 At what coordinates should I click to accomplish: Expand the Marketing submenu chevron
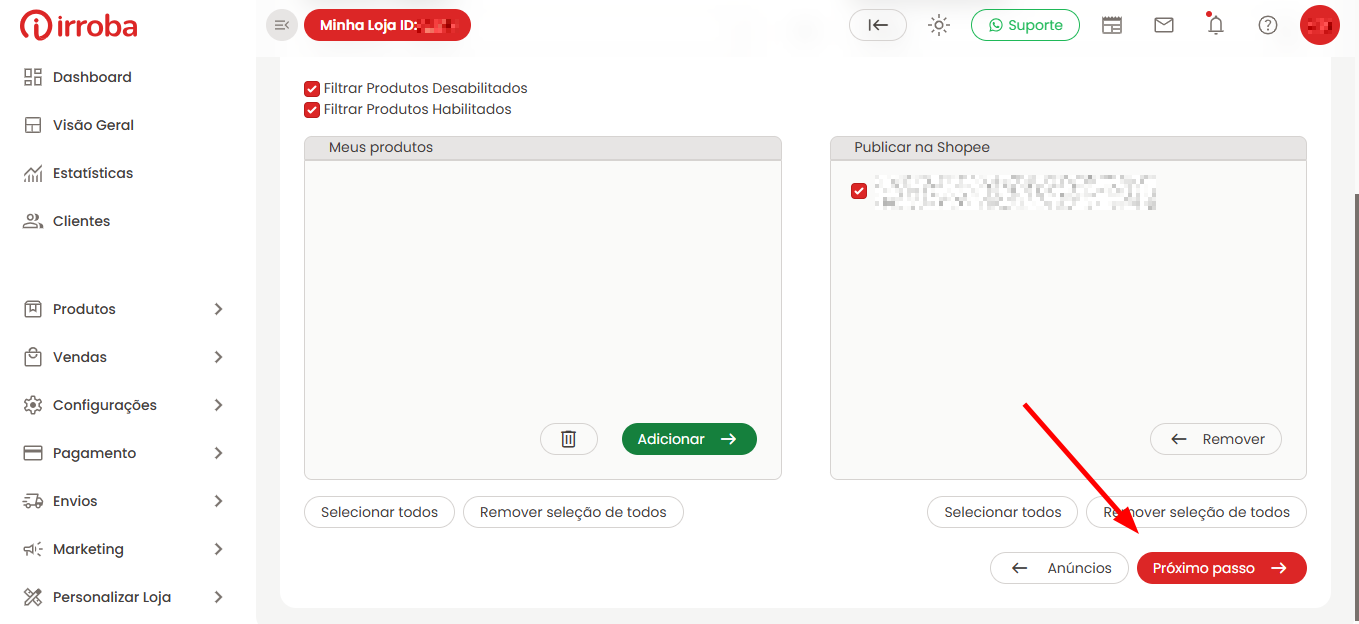[x=219, y=549]
